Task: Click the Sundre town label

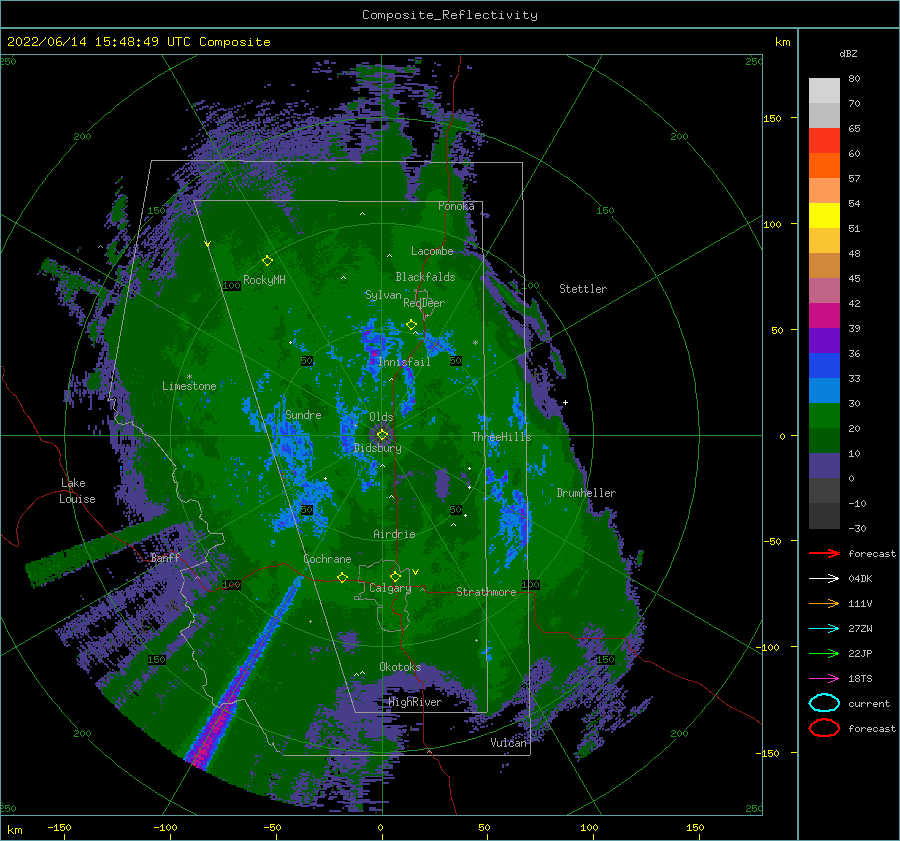Action: click(x=303, y=415)
